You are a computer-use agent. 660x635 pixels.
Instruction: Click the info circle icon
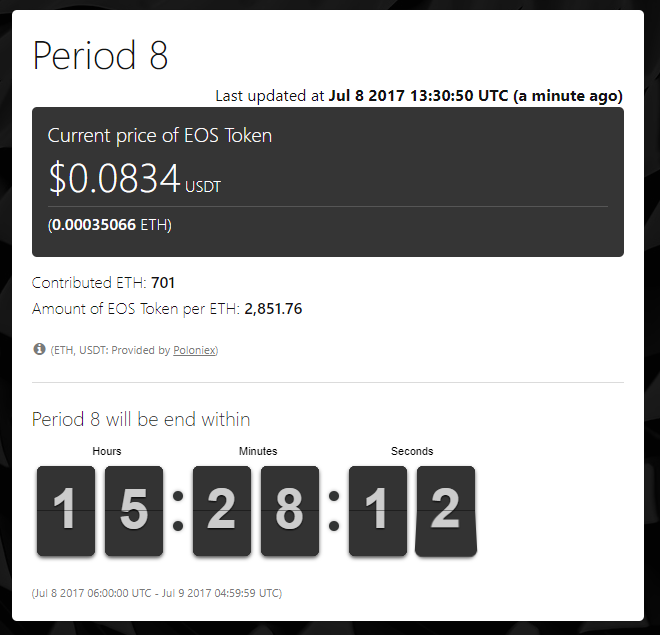[x=40, y=350]
